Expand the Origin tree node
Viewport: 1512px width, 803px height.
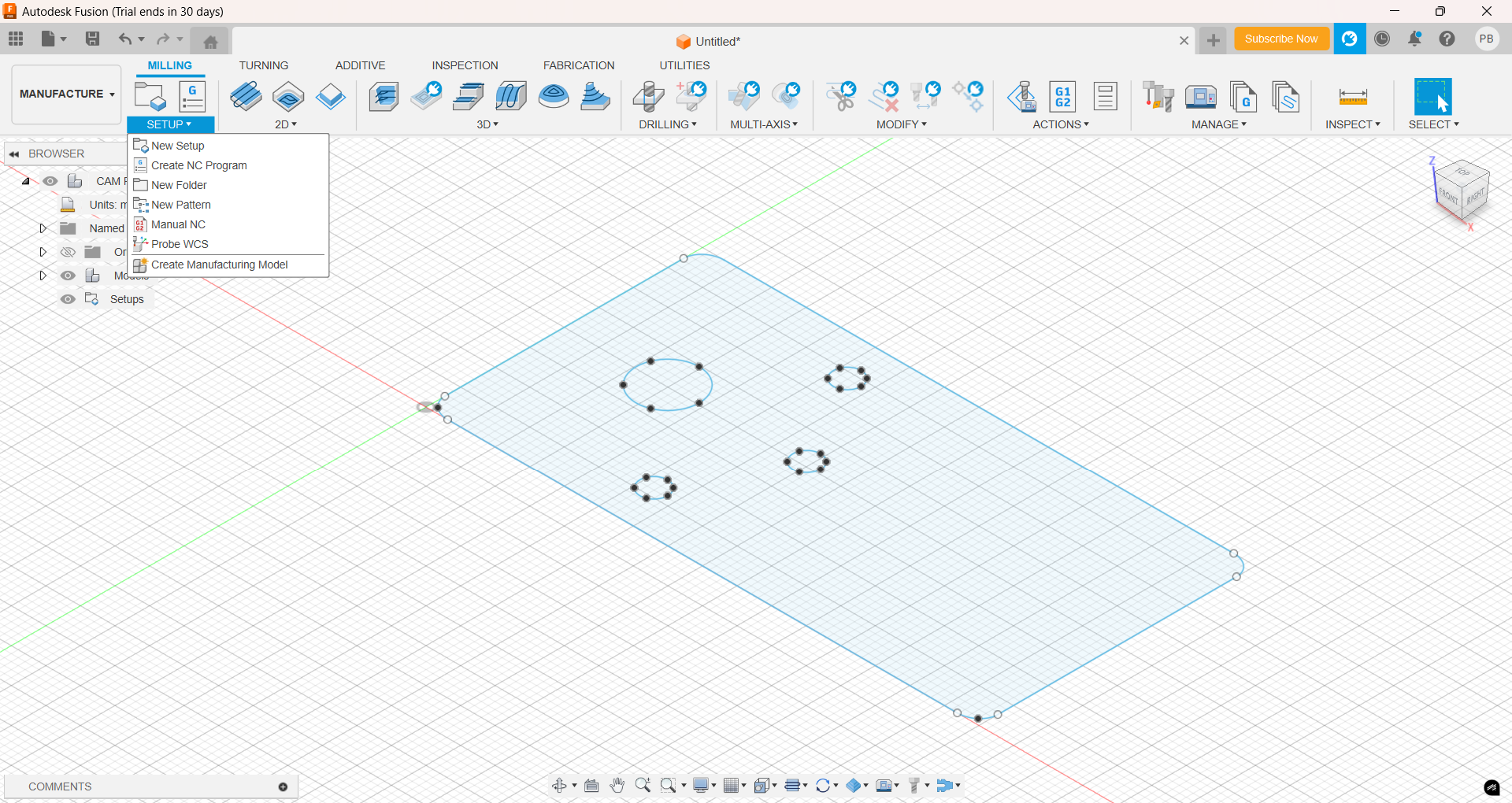point(43,252)
